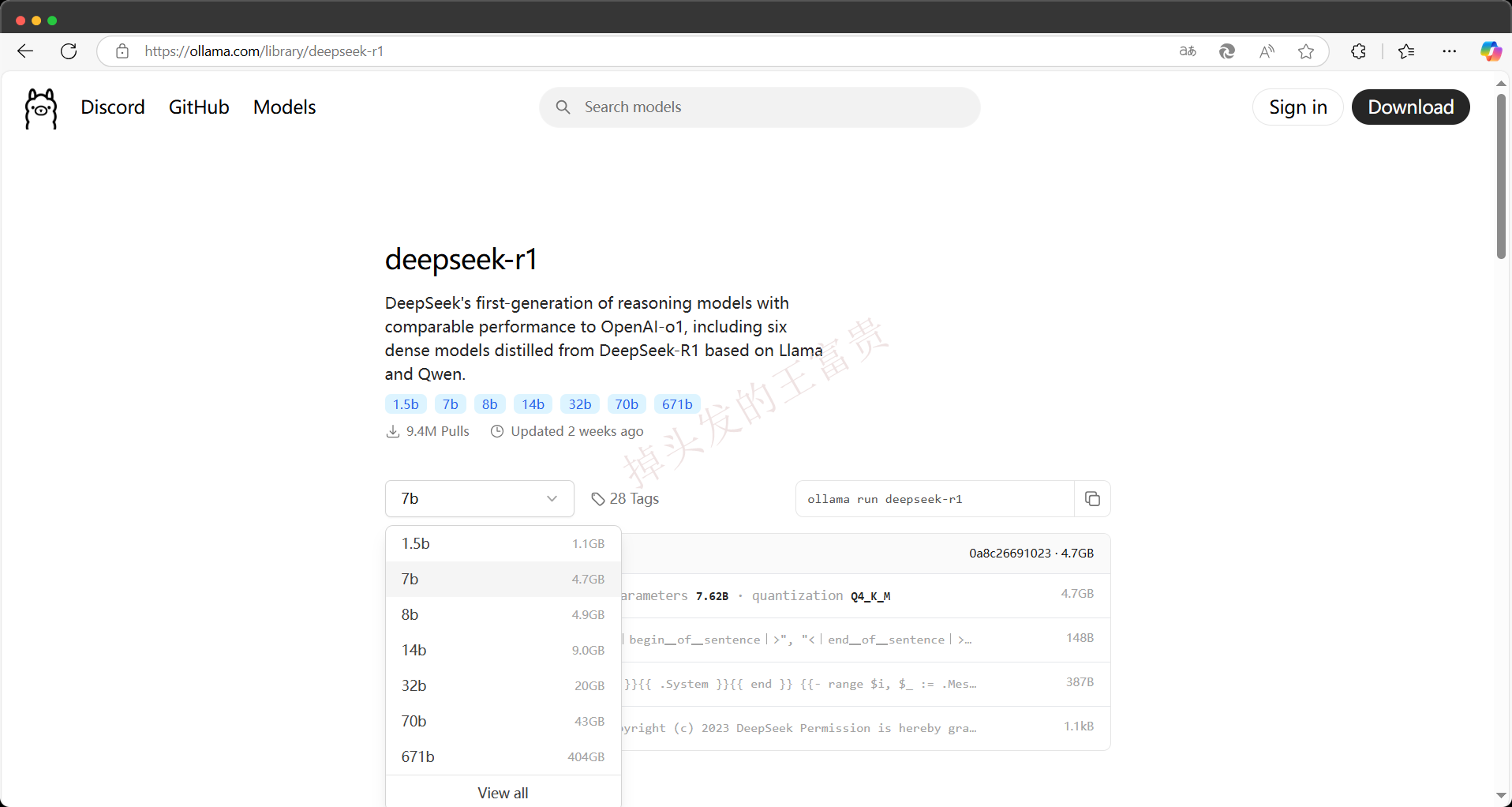Click the 7b blue tag chip
This screenshot has width=1512, height=807.
point(451,404)
